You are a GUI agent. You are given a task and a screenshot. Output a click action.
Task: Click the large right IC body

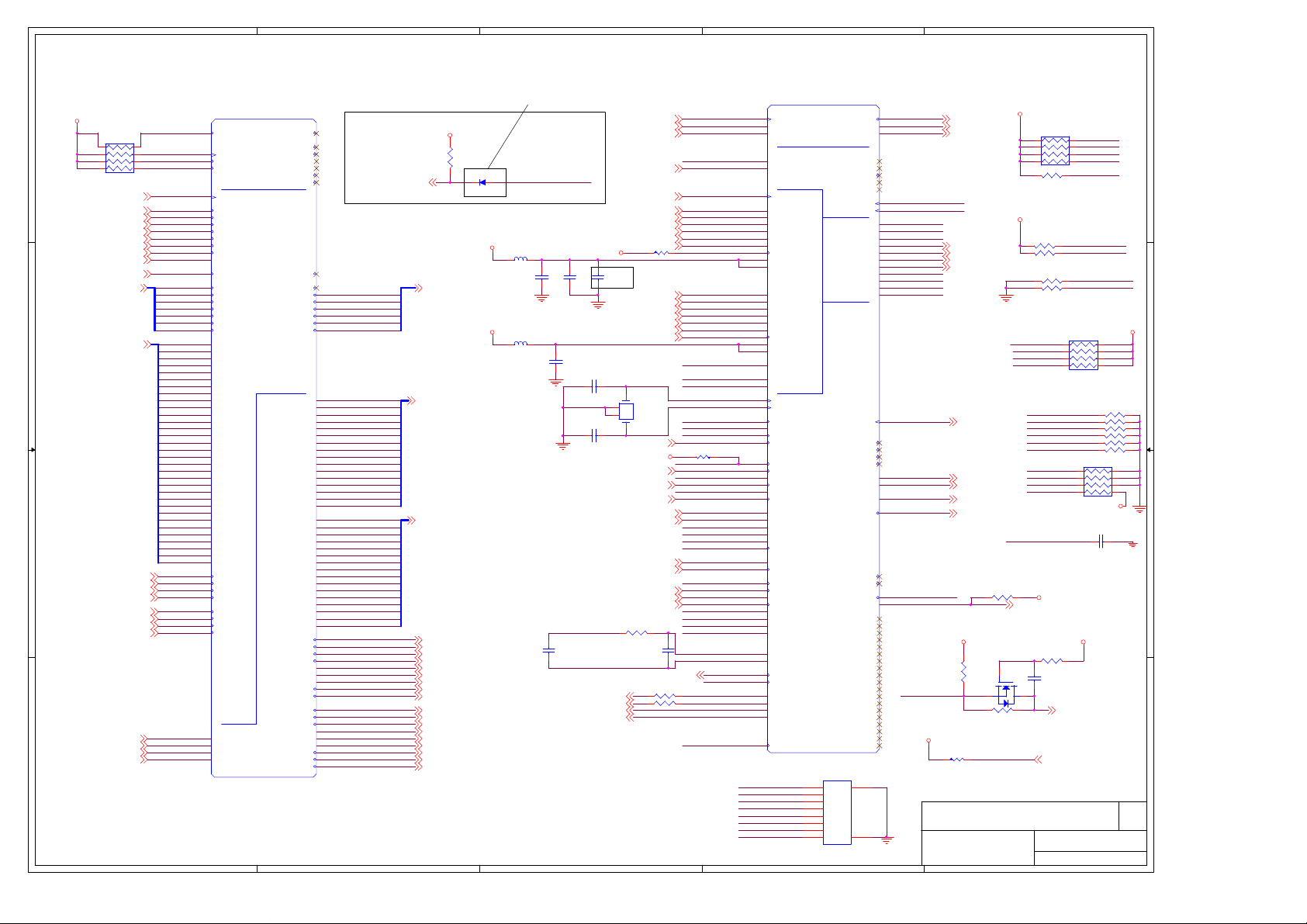pos(823,429)
